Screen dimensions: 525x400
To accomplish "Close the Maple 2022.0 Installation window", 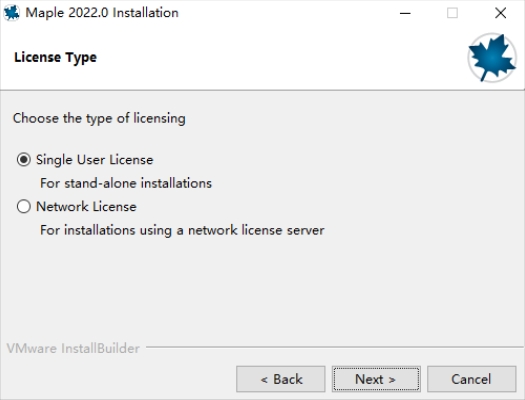I will point(501,13).
